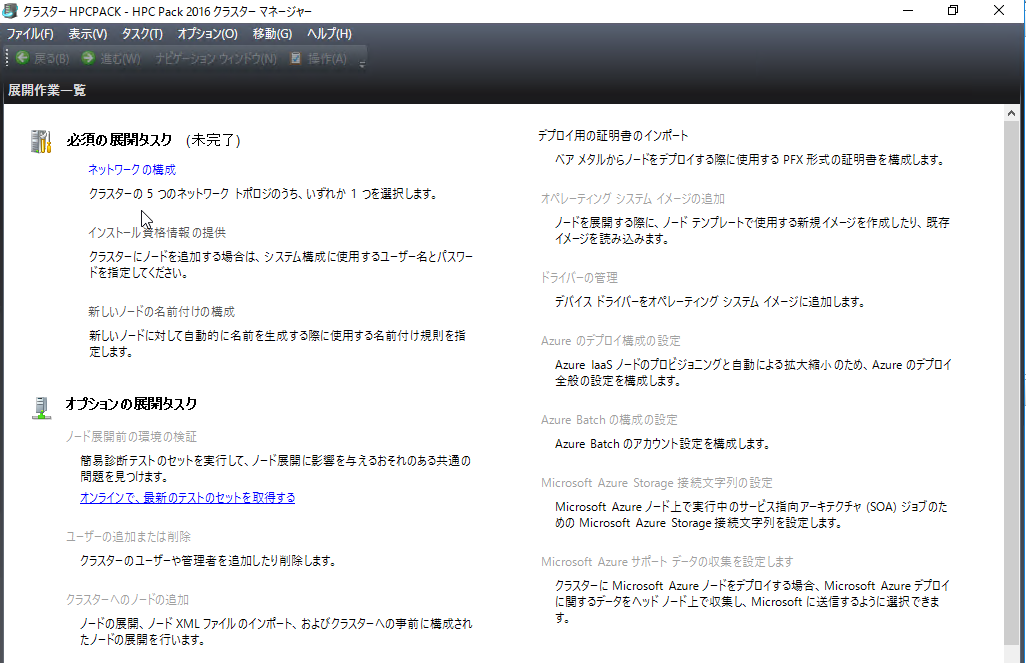Screen dimensions: 1026x663
Task: Click the required deployment tasks tools icon
Action: pos(41,141)
